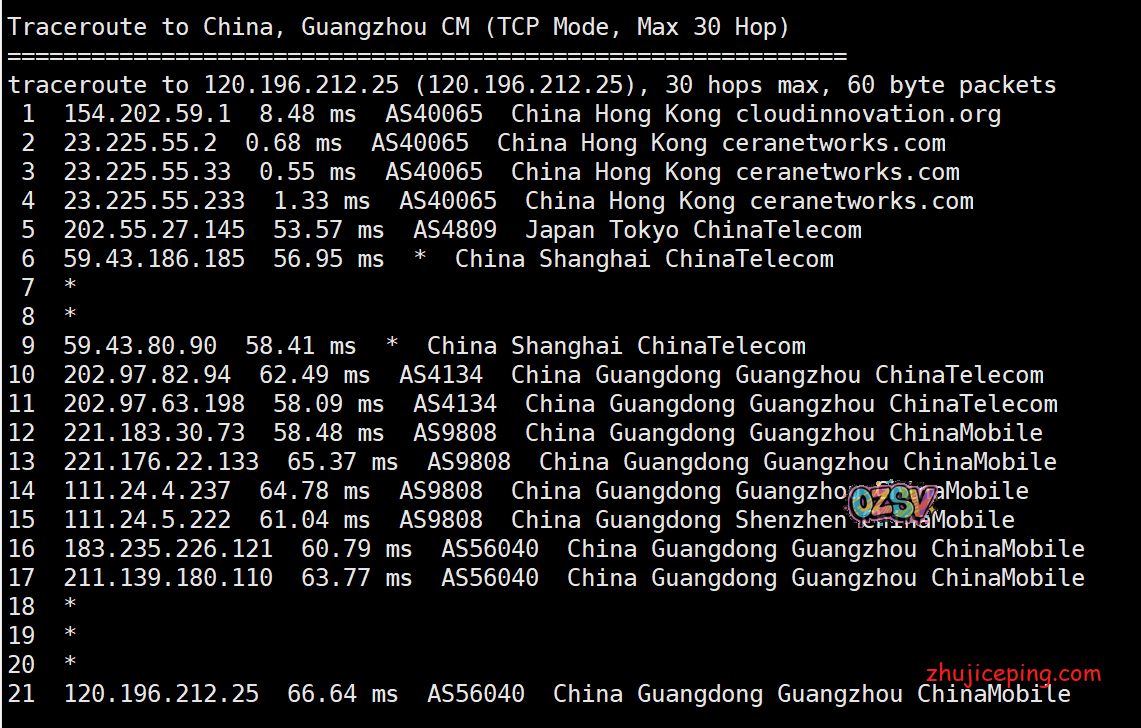Click the AS4809 label in hop 5
Screen dimensions: 1141x728
point(455,230)
